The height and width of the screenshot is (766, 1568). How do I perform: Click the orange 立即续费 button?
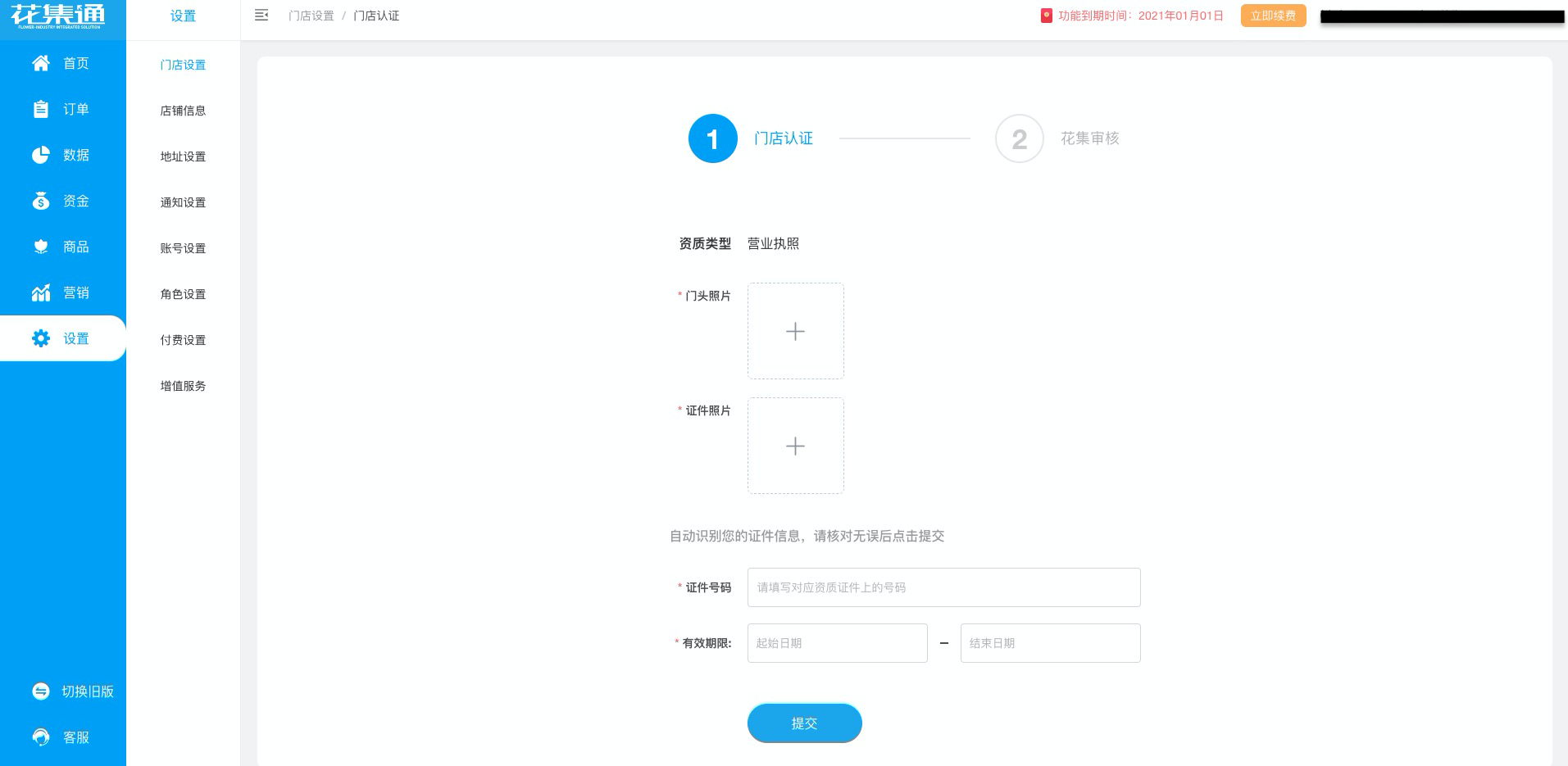click(x=1273, y=16)
